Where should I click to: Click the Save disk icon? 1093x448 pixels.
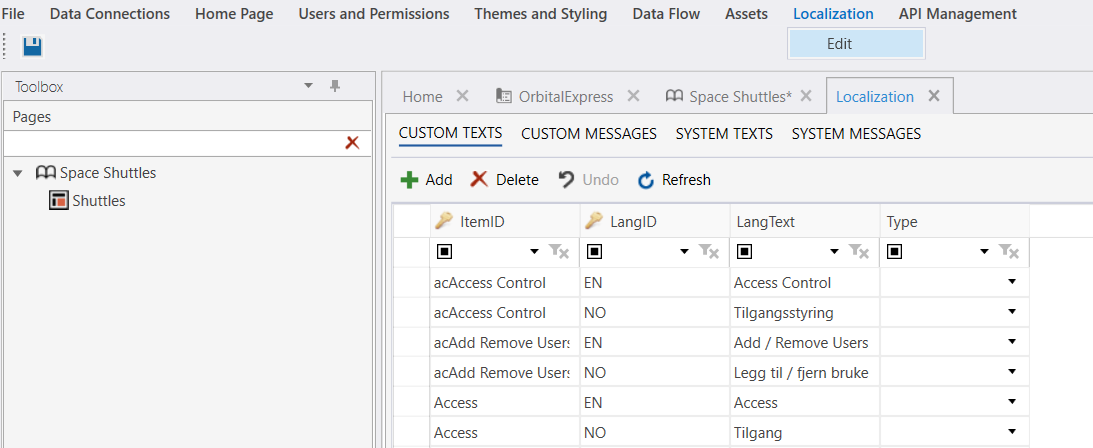(x=32, y=47)
